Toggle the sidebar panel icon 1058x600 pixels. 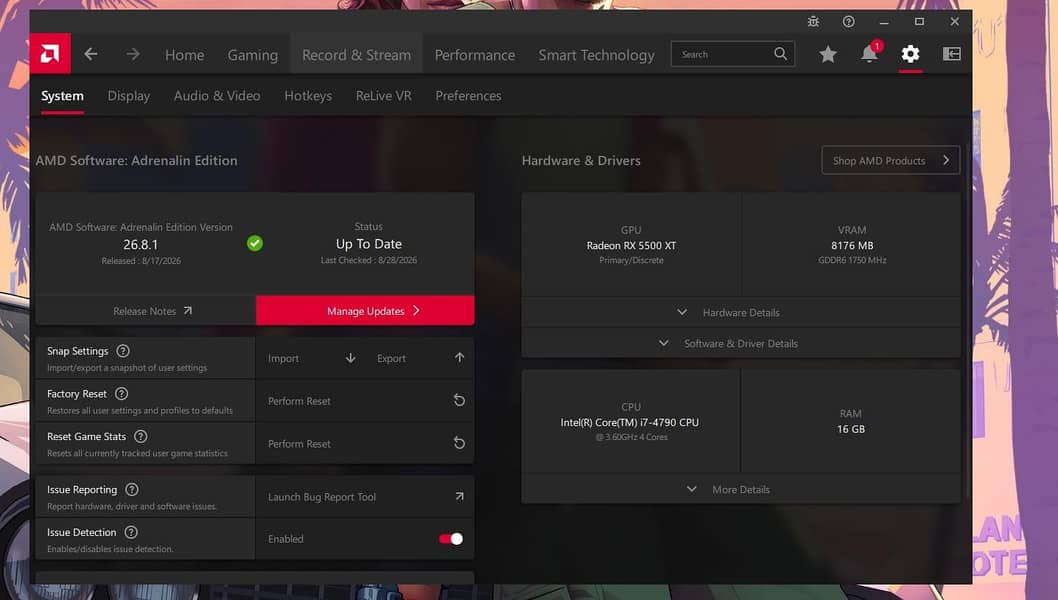tap(951, 54)
